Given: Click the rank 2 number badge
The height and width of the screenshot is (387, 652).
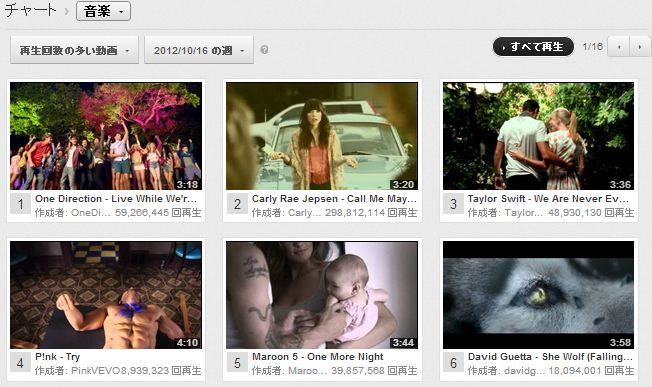Looking at the screenshot, I should point(237,204).
